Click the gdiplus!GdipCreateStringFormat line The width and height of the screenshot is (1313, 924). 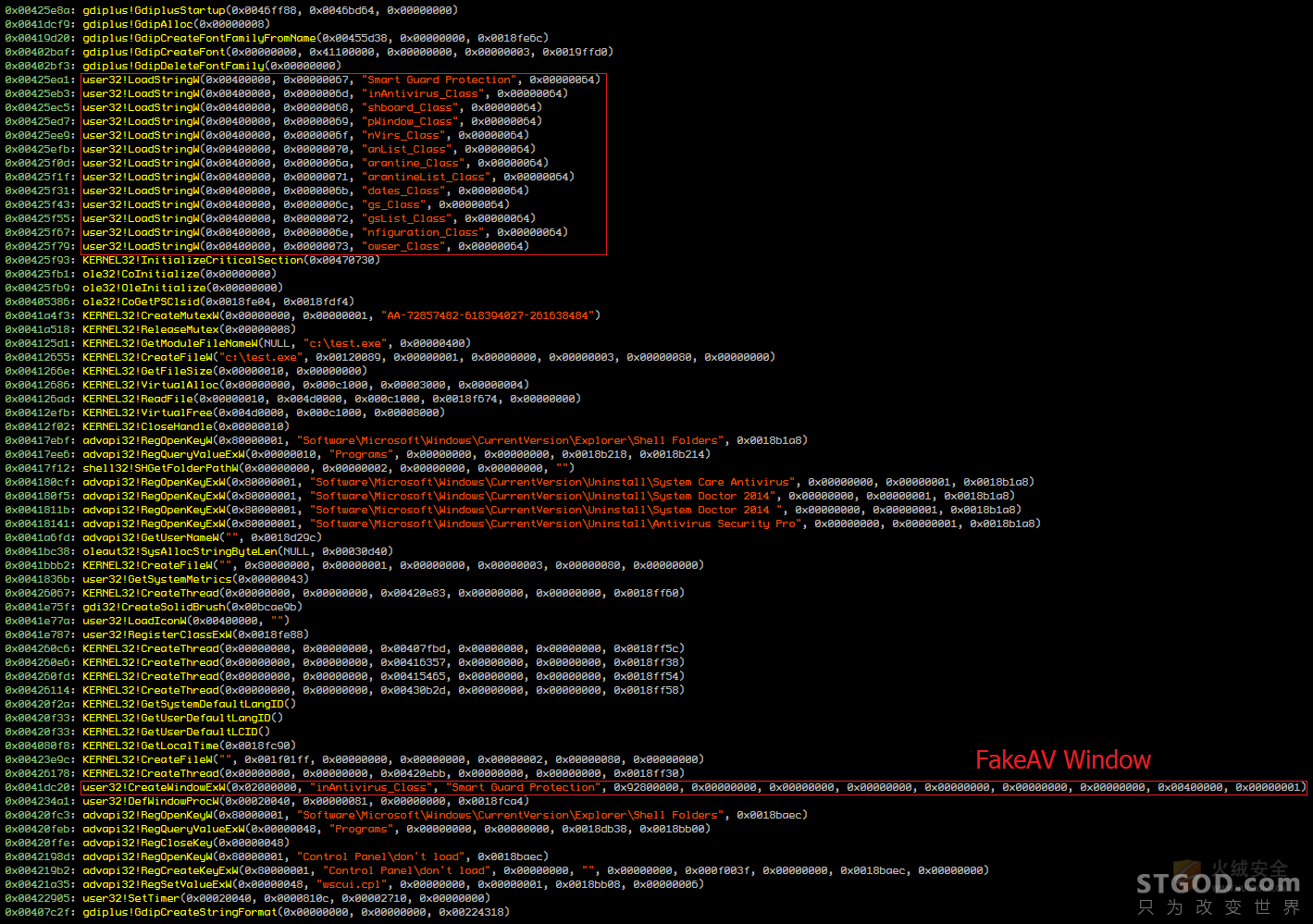click(257, 912)
